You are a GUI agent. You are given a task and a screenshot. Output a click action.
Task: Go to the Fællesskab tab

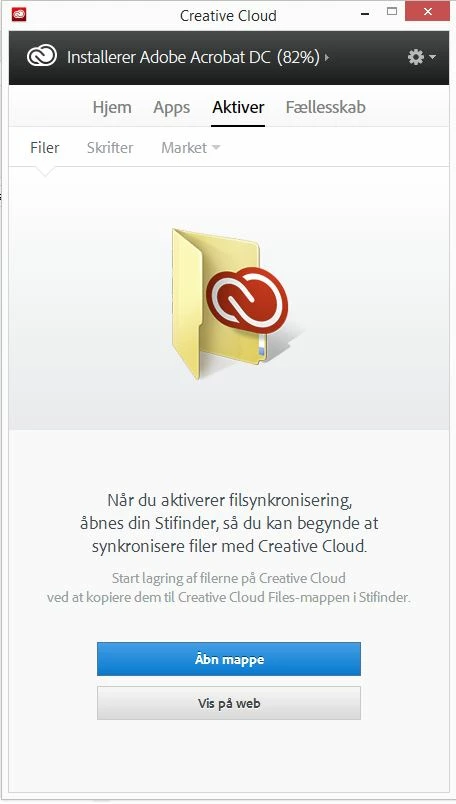click(326, 107)
